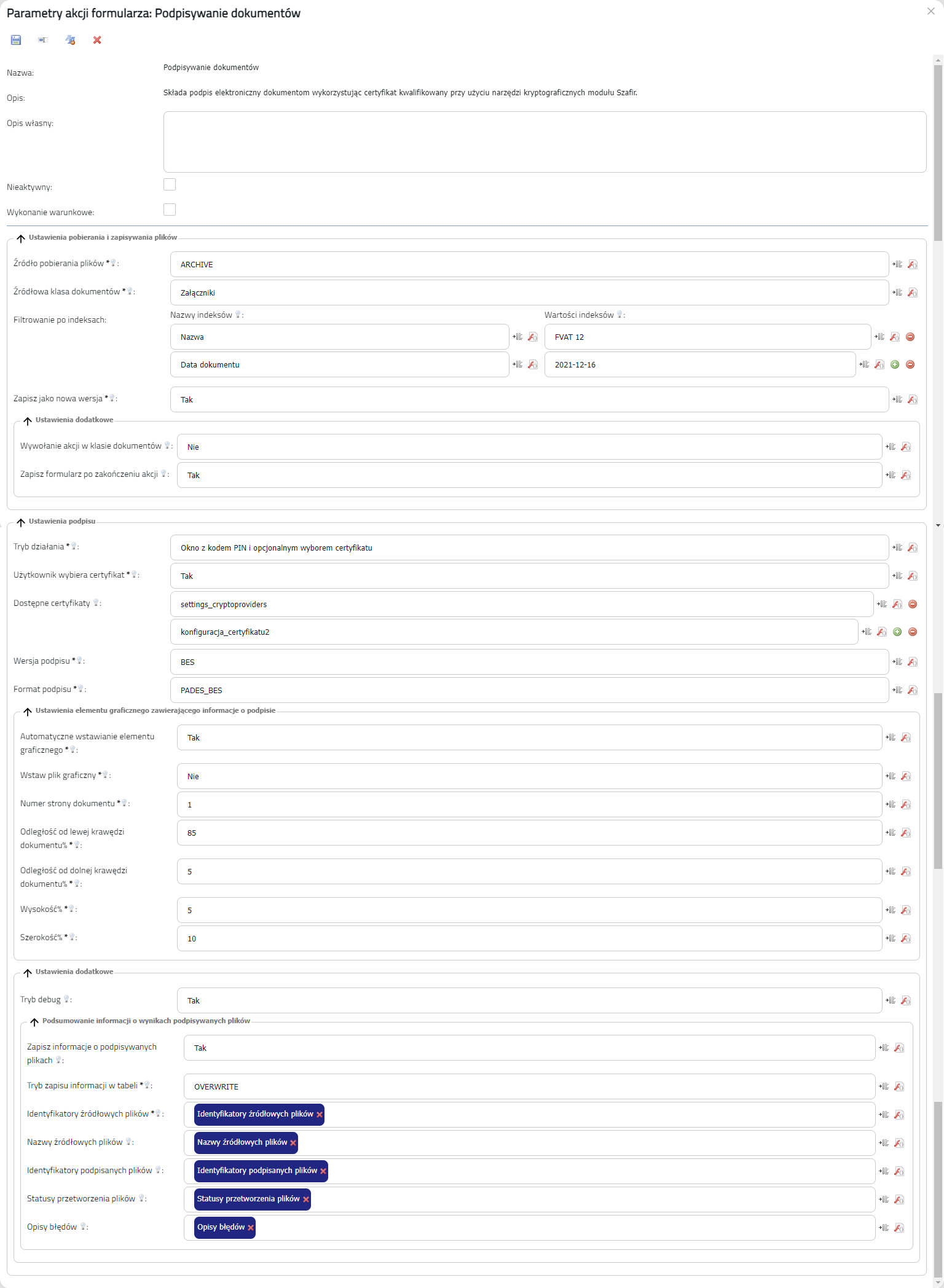Click Automatyczne wstawianie elementu graficznego Tak field
Screen dimensions: 944x1288
tap(529, 737)
